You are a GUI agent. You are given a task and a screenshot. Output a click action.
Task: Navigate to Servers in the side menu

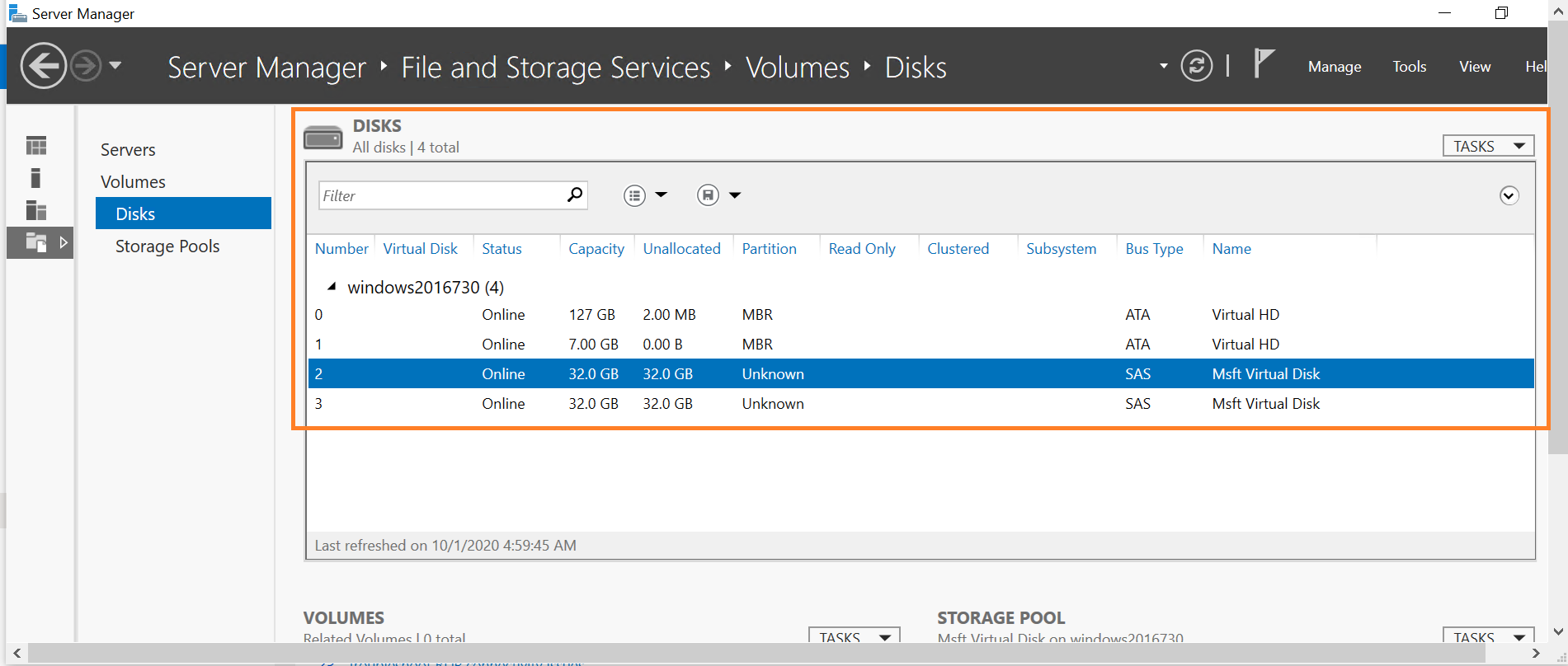coord(128,150)
